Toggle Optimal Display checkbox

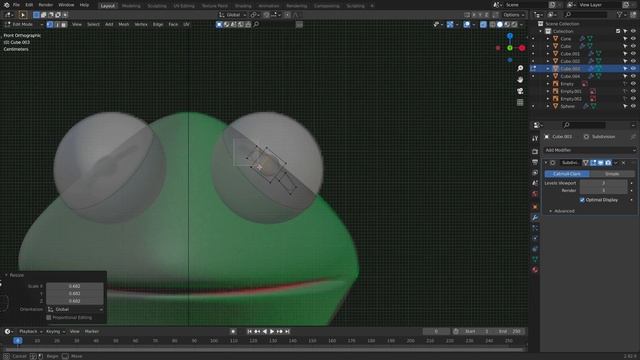click(x=582, y=200)
